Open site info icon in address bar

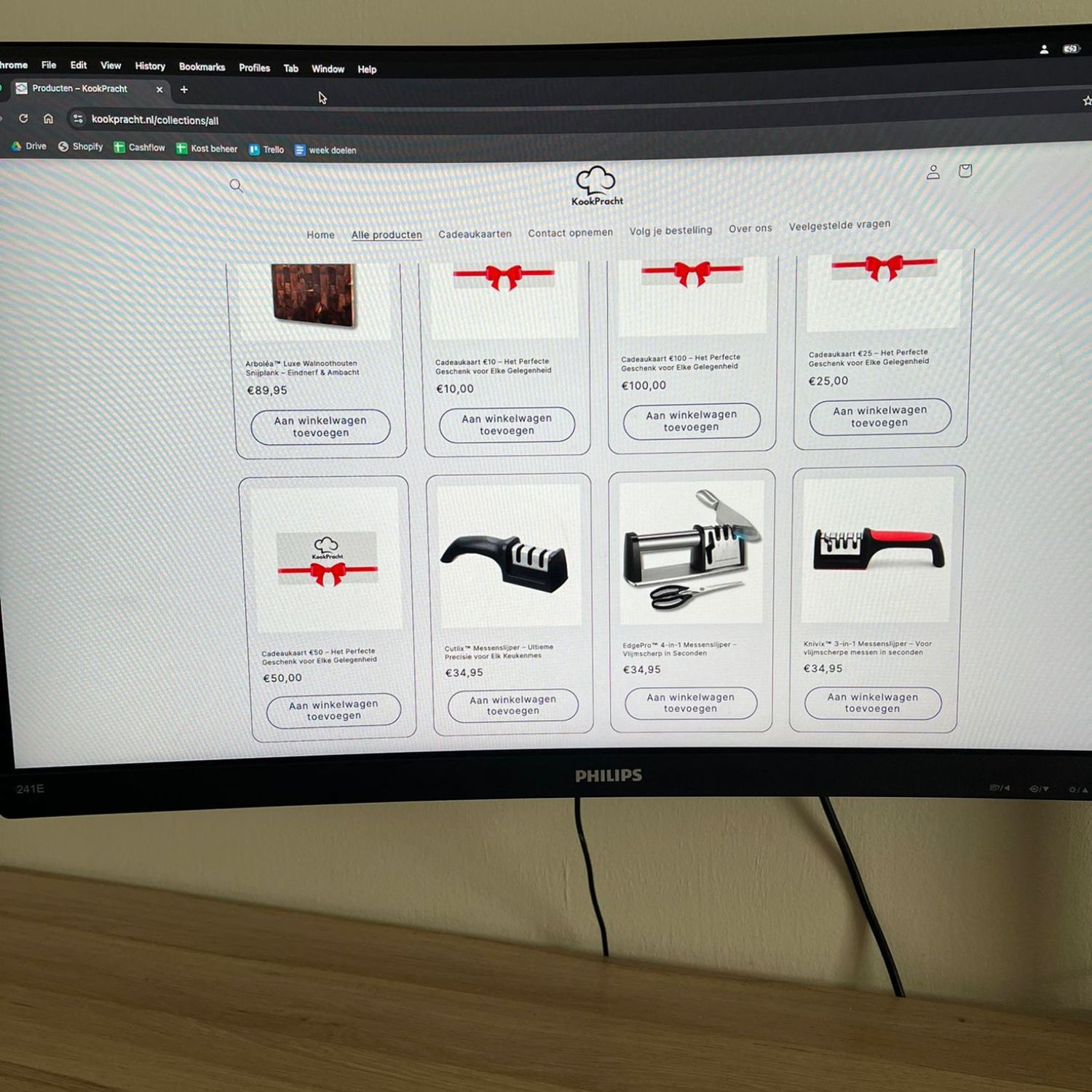[78, 119]
